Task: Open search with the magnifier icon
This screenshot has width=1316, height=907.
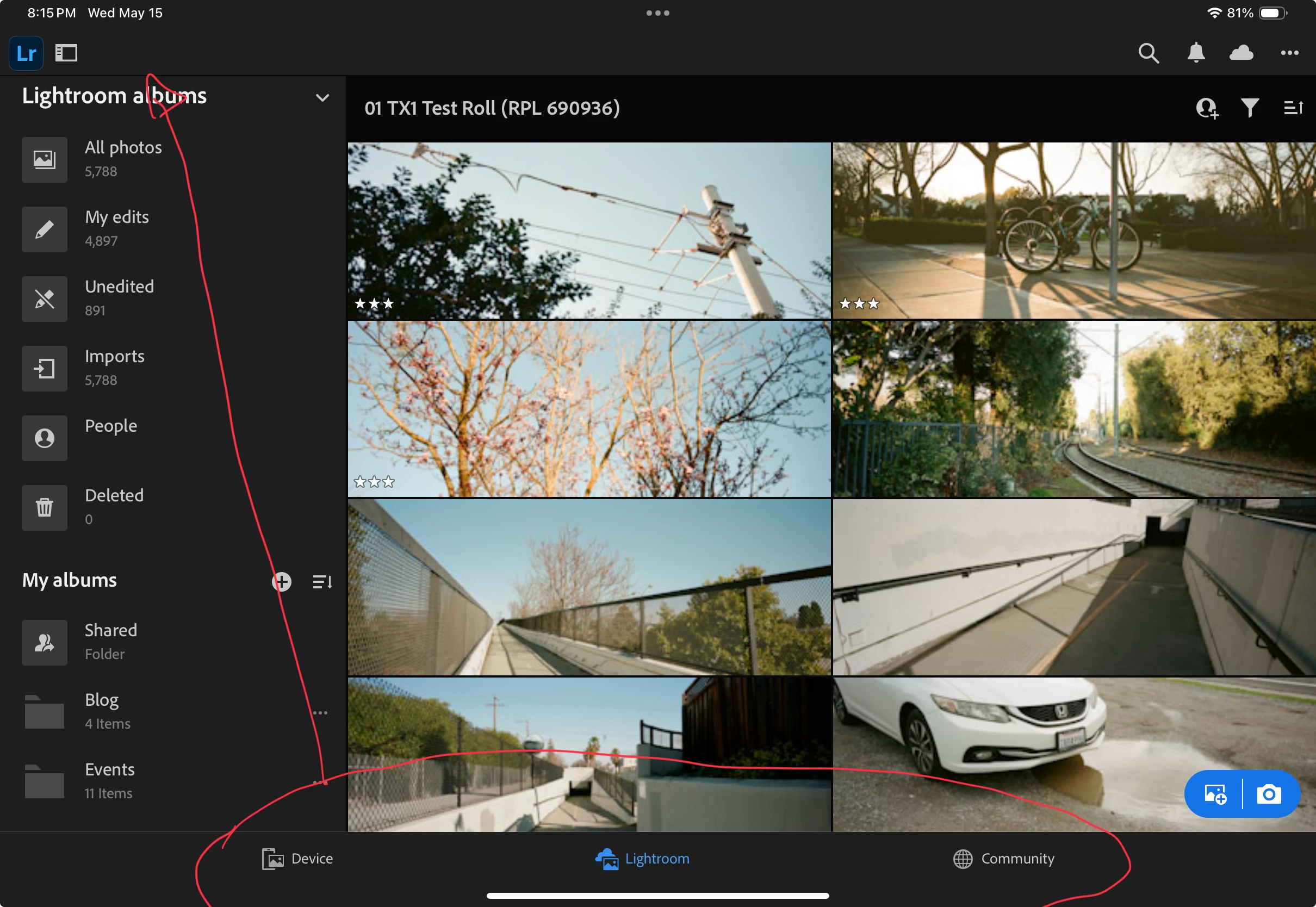Action: click(1149, 53)
